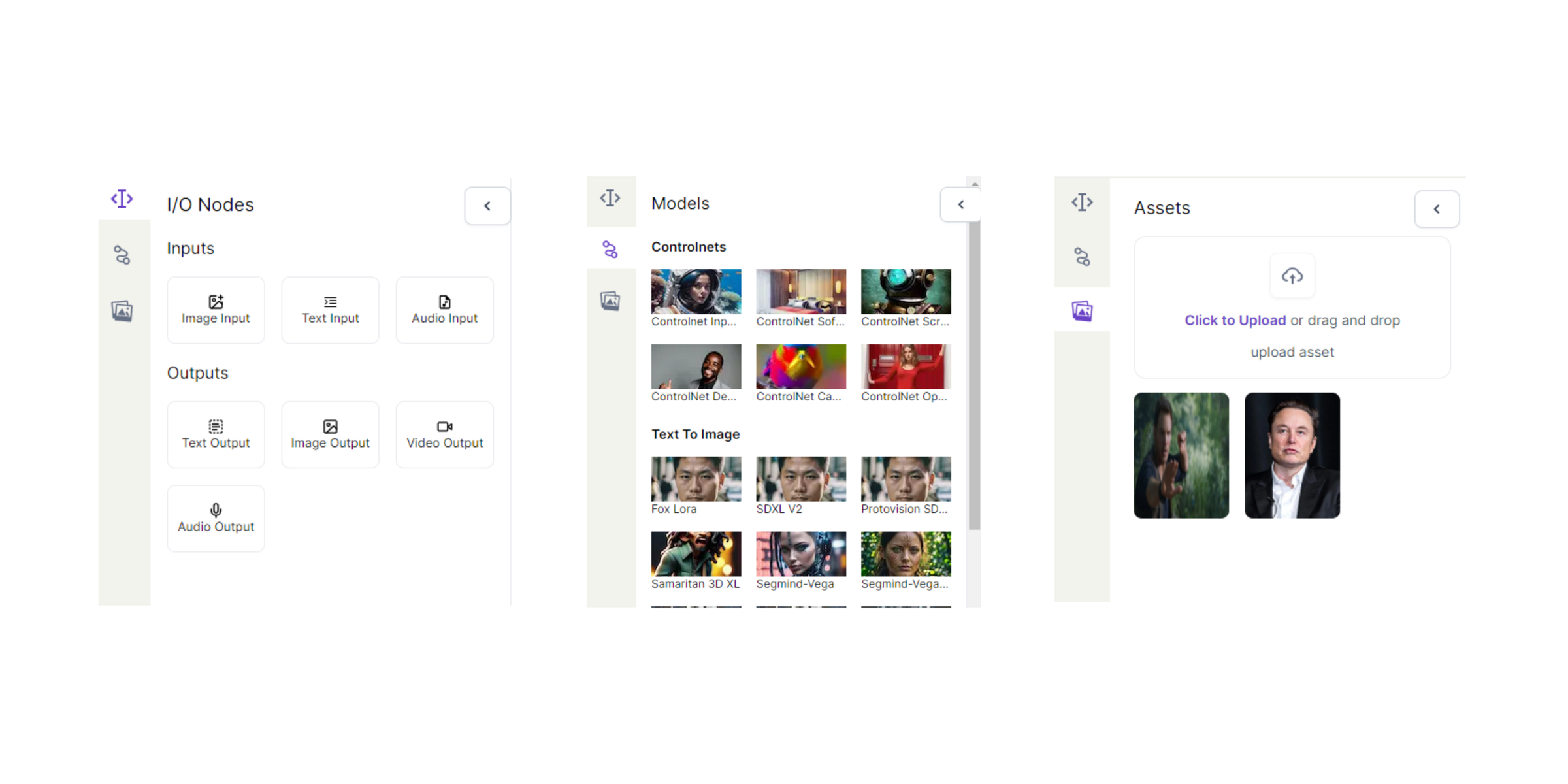Select the Audio Input node
The height and width of the screenshot is (784, 1568).
444,310
